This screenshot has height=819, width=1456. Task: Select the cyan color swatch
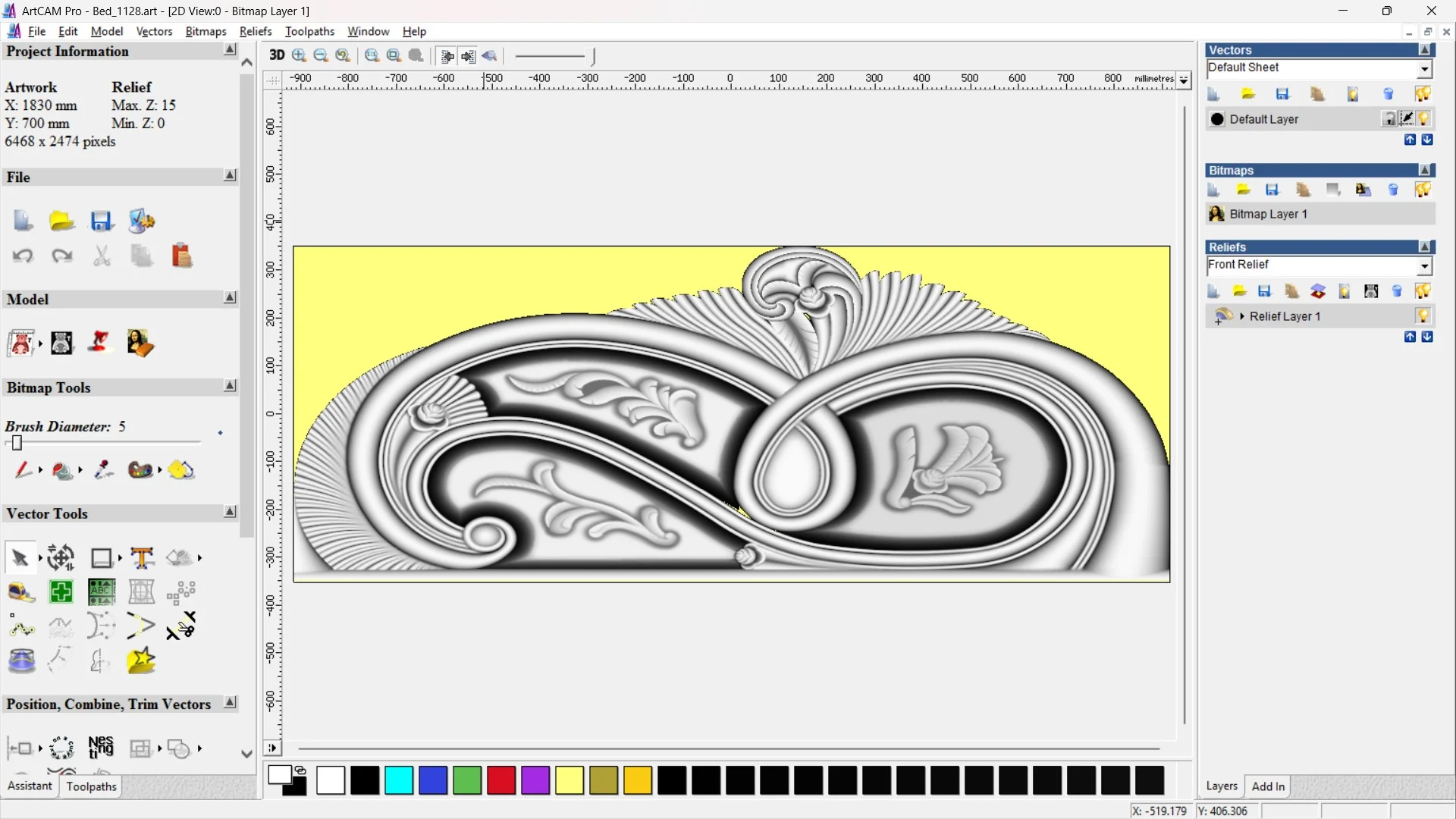pyautogui.click(x=399, y=780)
